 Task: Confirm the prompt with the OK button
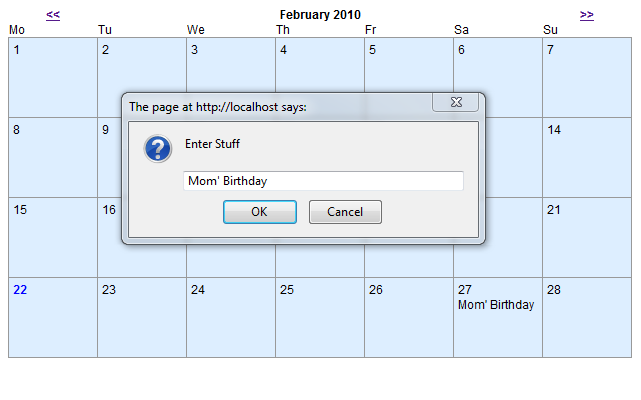(260, 212)
